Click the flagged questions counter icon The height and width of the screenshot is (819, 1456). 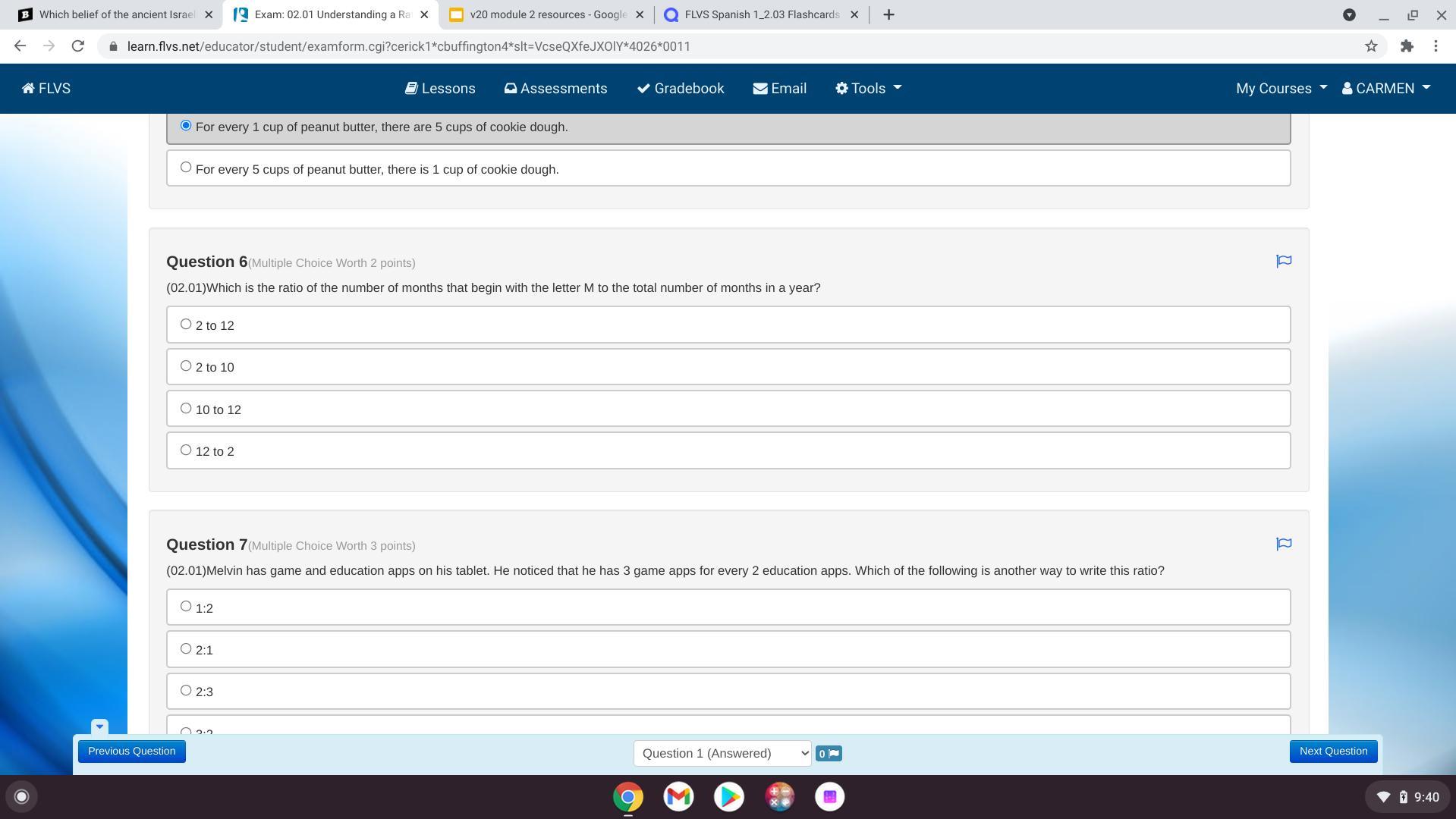(x=829, y=753)
